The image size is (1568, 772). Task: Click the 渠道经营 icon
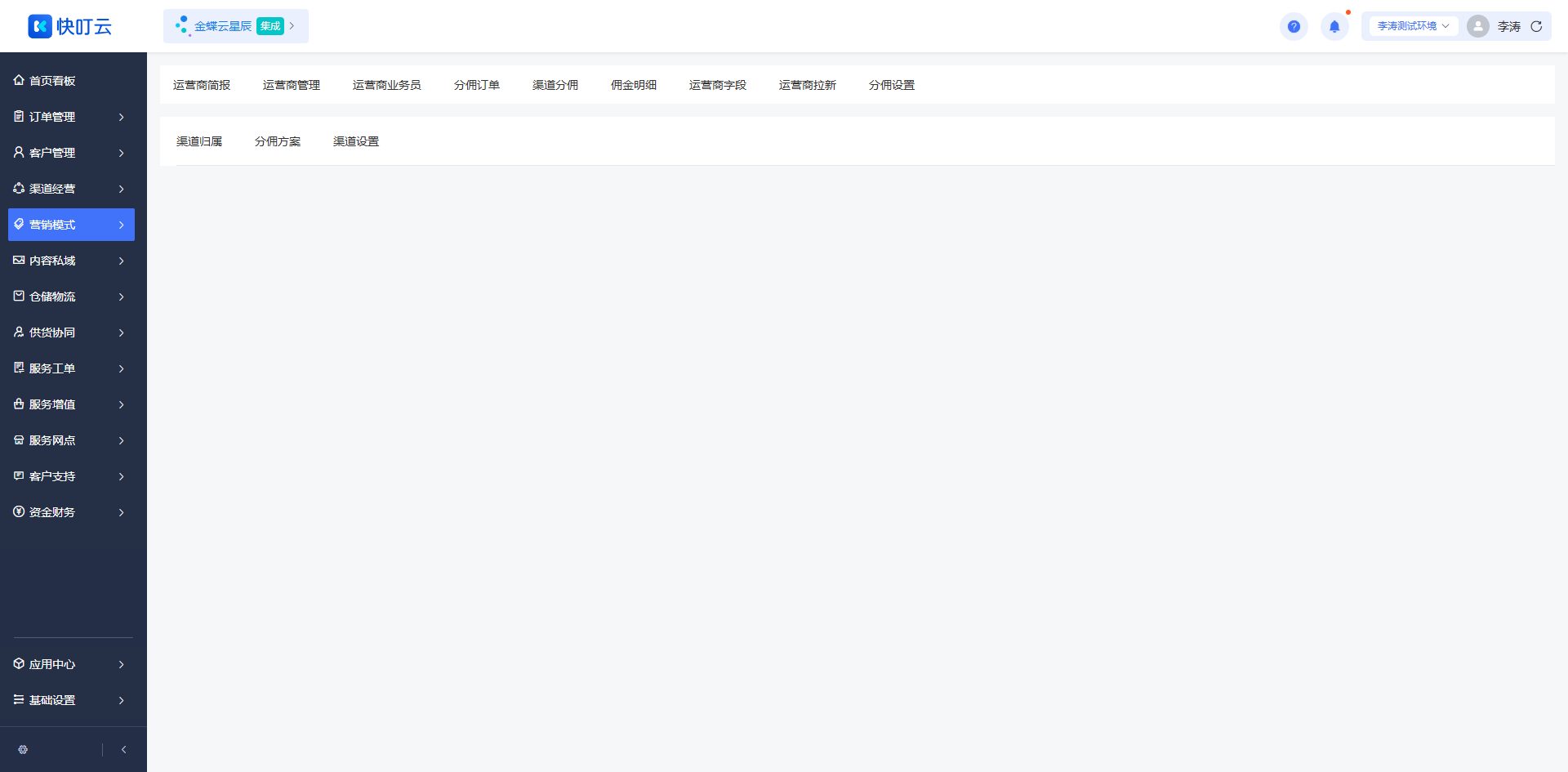coord(19,188)
